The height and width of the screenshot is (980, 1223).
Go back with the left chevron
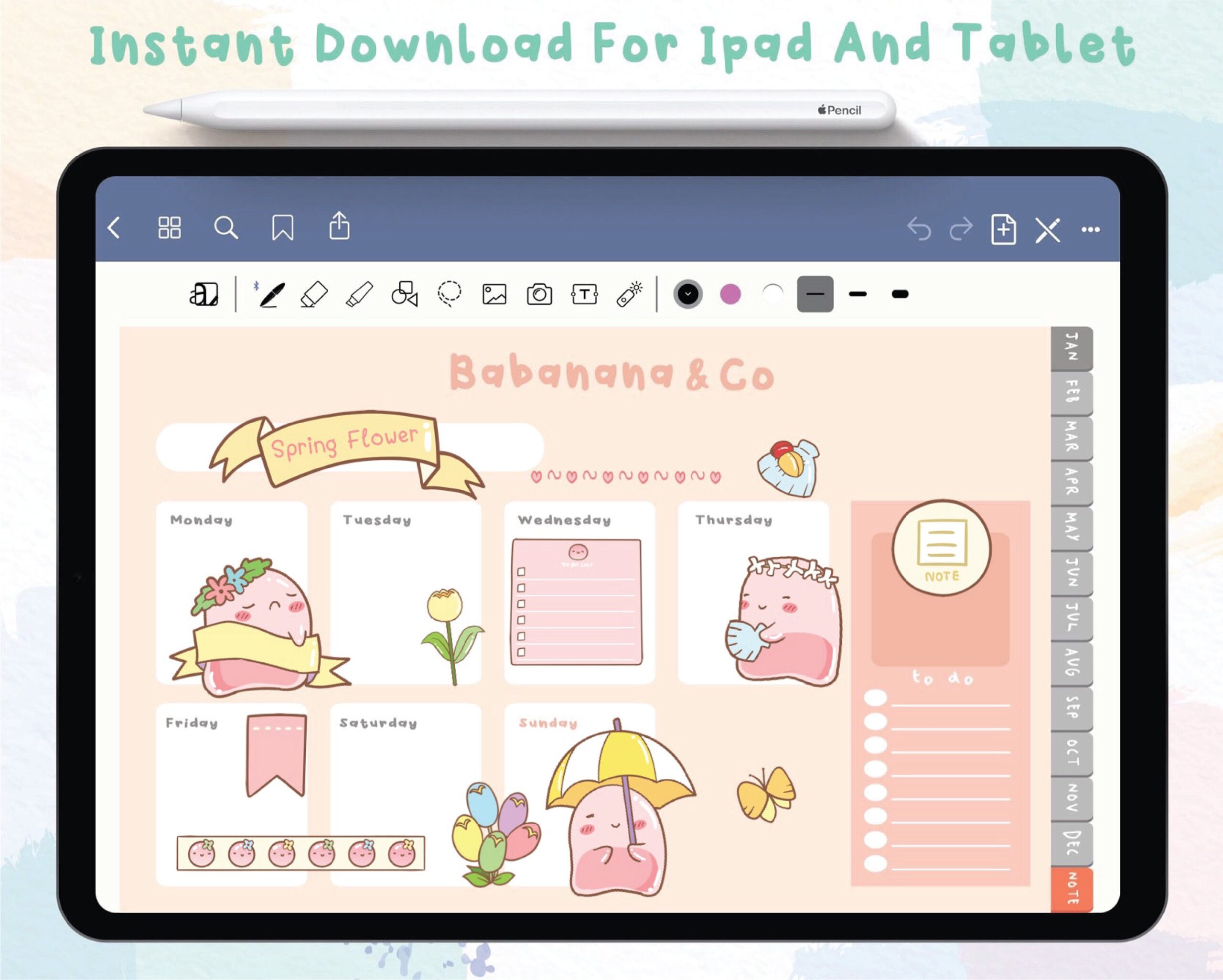coord(114,228)
